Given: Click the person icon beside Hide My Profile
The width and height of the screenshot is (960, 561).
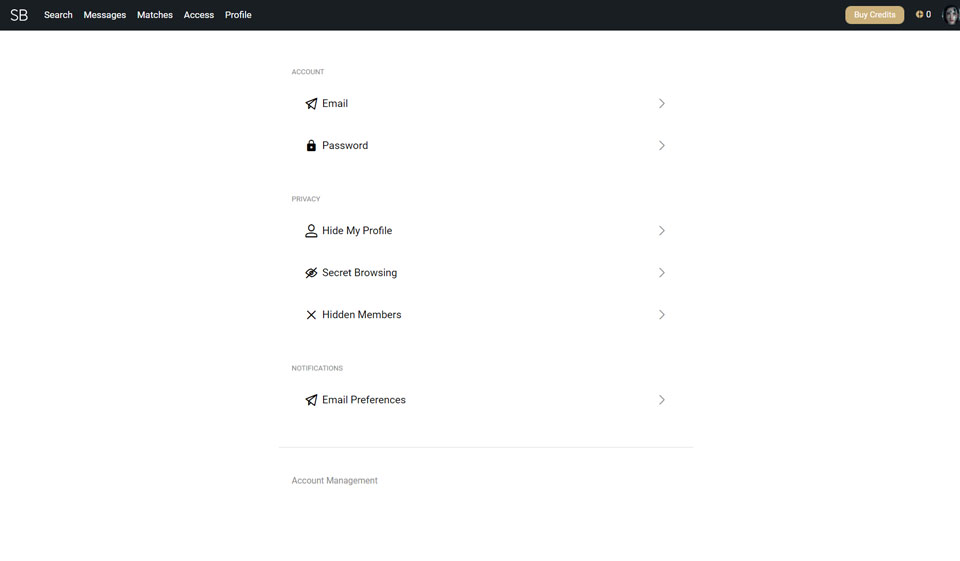Looking at the screenshot, I should coord(311,231).
